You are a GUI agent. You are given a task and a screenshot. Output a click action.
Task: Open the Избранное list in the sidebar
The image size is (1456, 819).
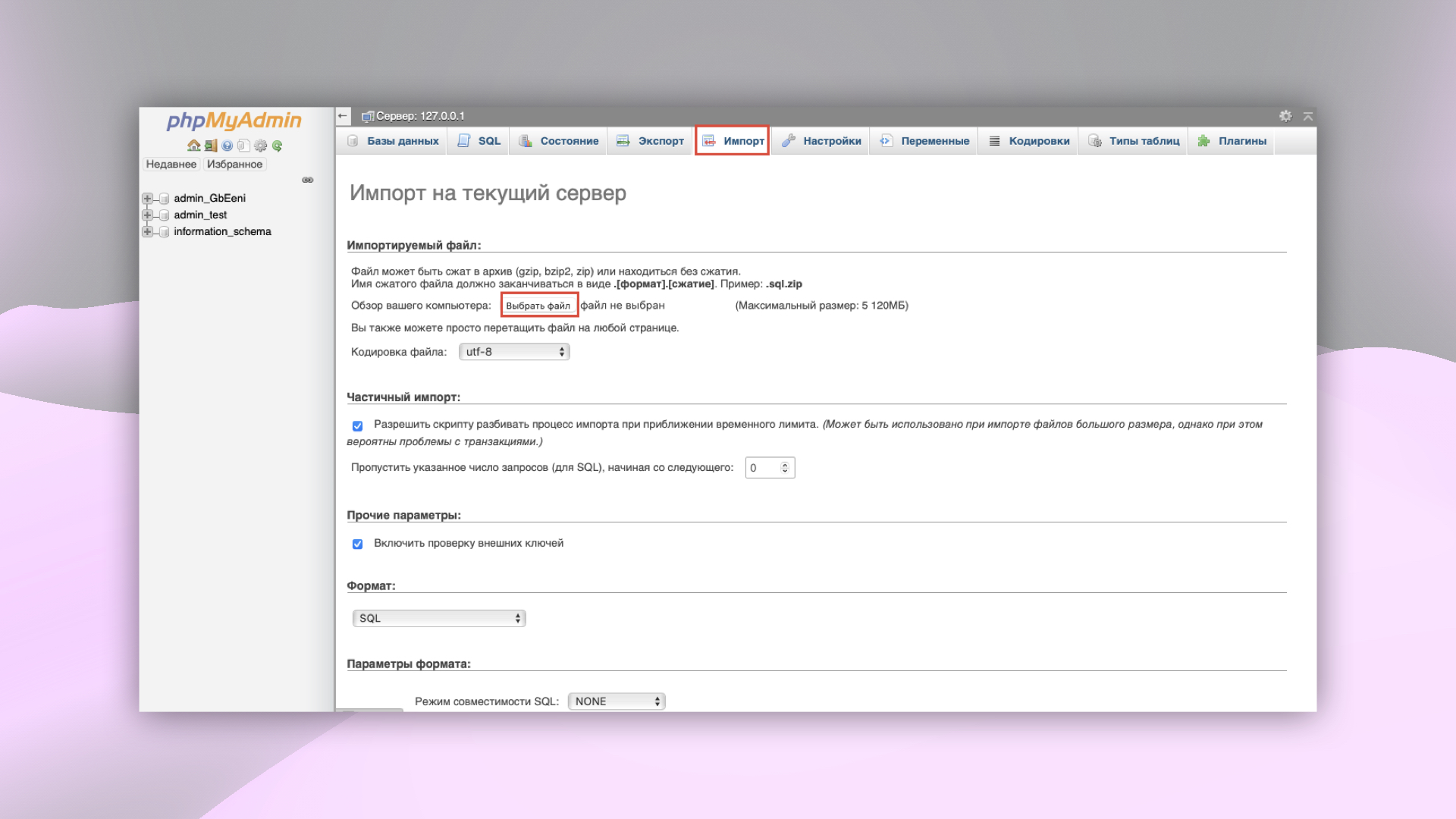coord(235,164)
